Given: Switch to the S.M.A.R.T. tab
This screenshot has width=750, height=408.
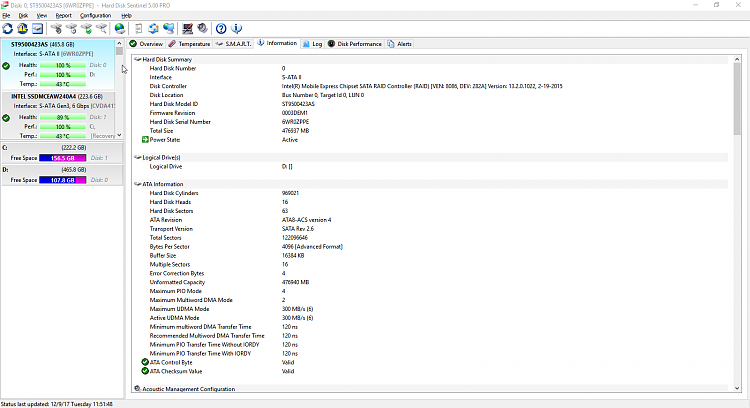Looking at the screenshot, I should pos(233,44).
